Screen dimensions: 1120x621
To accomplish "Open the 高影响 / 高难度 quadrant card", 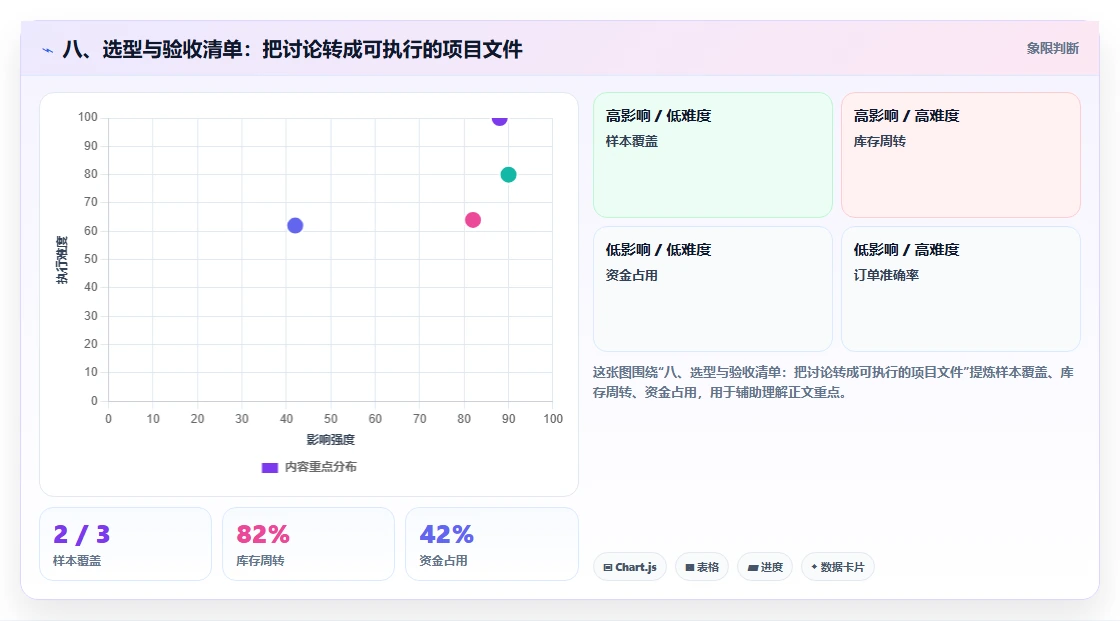I will point(961,154).
